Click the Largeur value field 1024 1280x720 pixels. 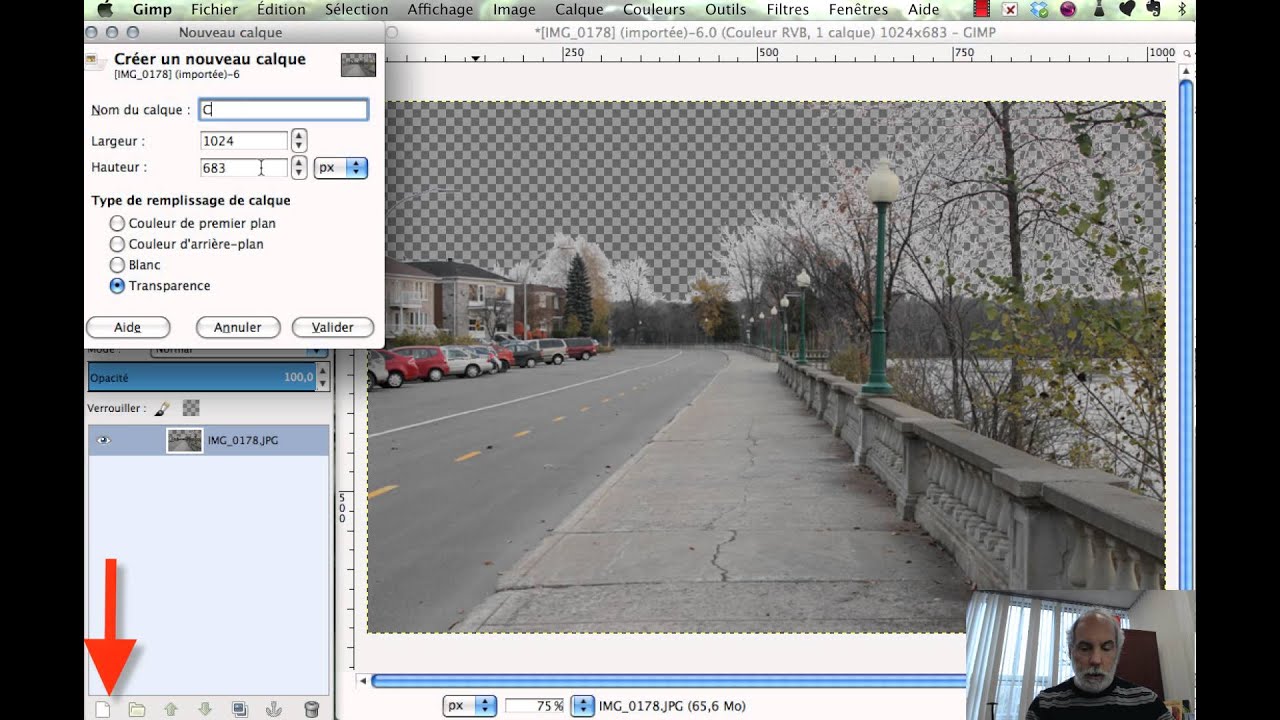pos(244,141)
